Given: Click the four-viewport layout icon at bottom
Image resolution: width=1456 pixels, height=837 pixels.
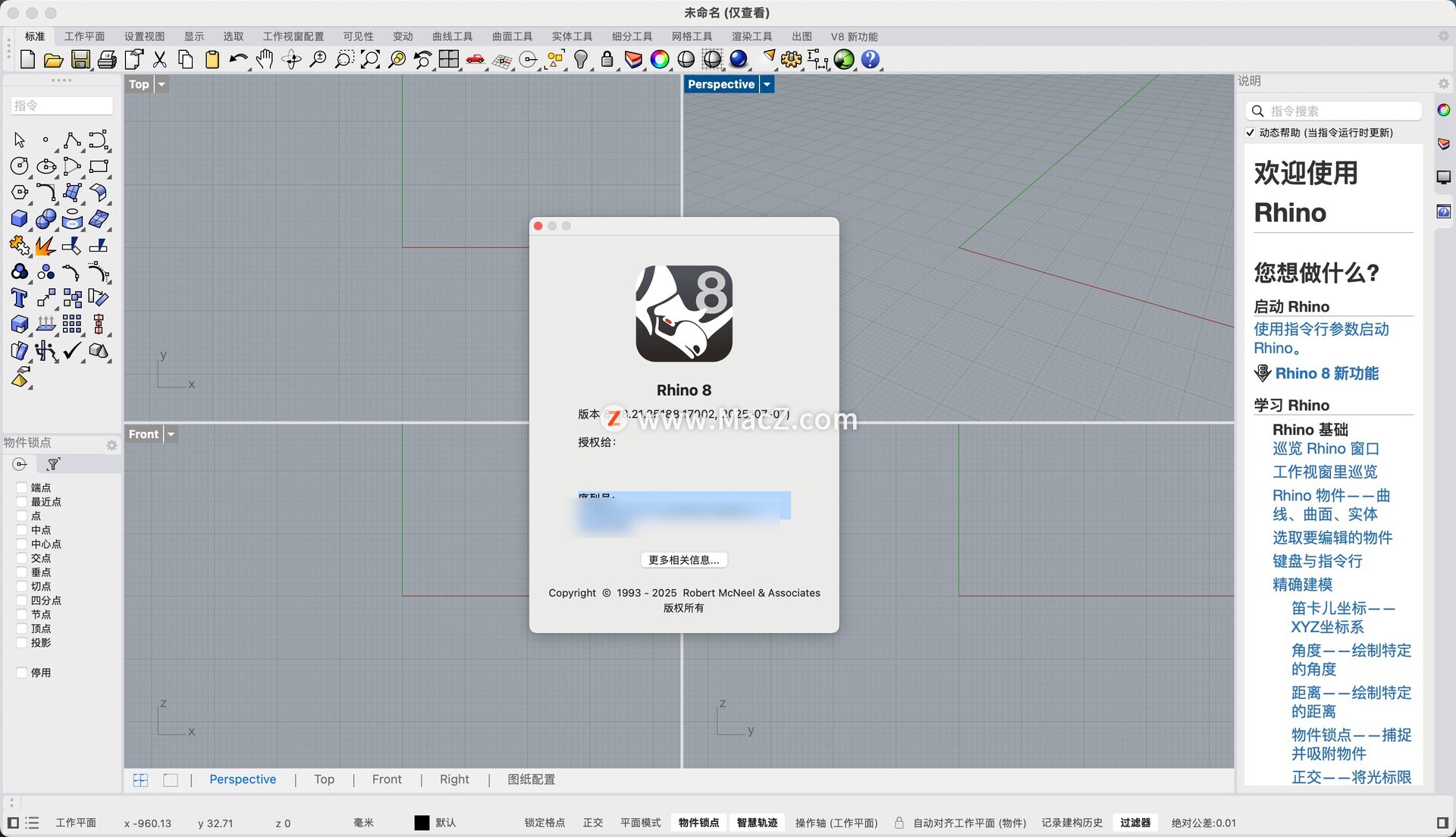Looking at the screenshot, I should pos(140,779).
